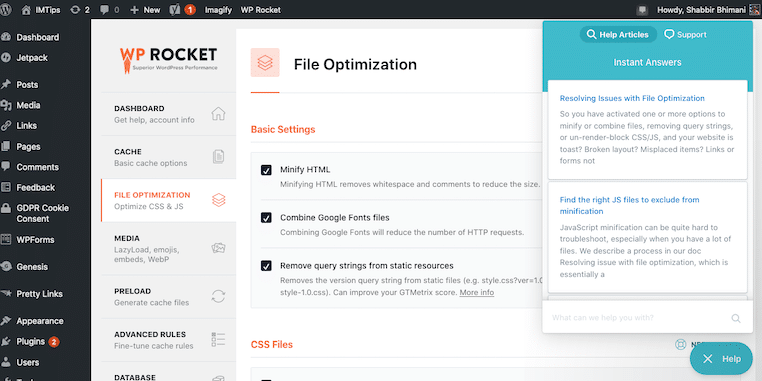Image resolution: width=762 pixels, height=381 pixels.
Task: Open the New content menu
Action: 144,10
